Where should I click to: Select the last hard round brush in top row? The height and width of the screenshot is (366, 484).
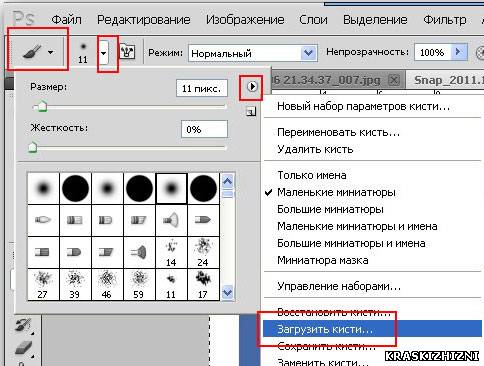203,188
